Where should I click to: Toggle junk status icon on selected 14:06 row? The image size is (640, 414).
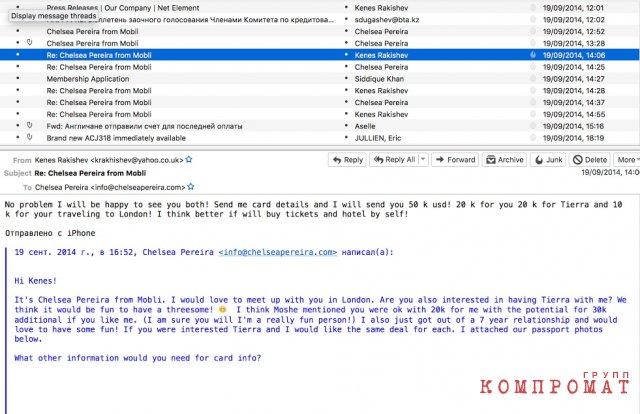click(533, 55)
